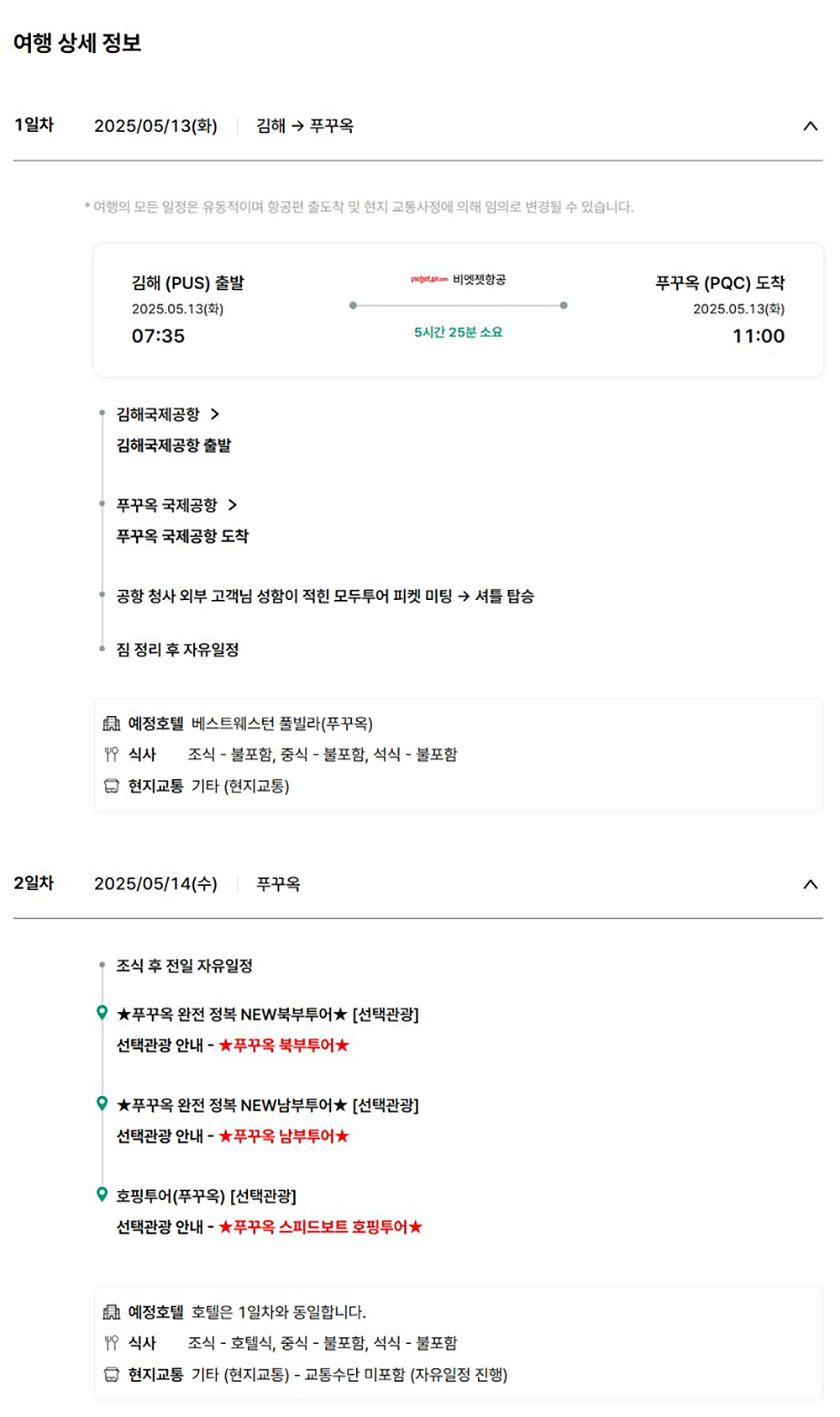The image size is (840, 1417).
Task: Click the green map pin beside 남부투어
Action: [102, 1104]
